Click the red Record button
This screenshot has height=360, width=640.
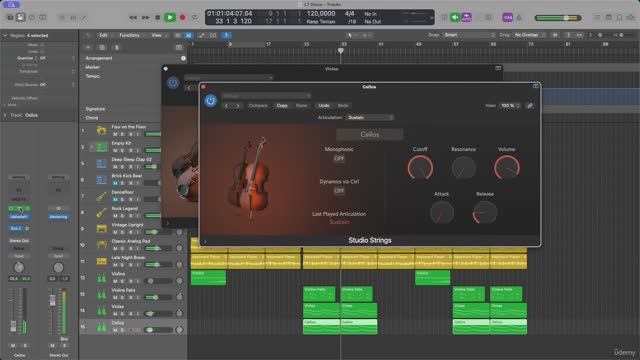(x=182, y=18)
